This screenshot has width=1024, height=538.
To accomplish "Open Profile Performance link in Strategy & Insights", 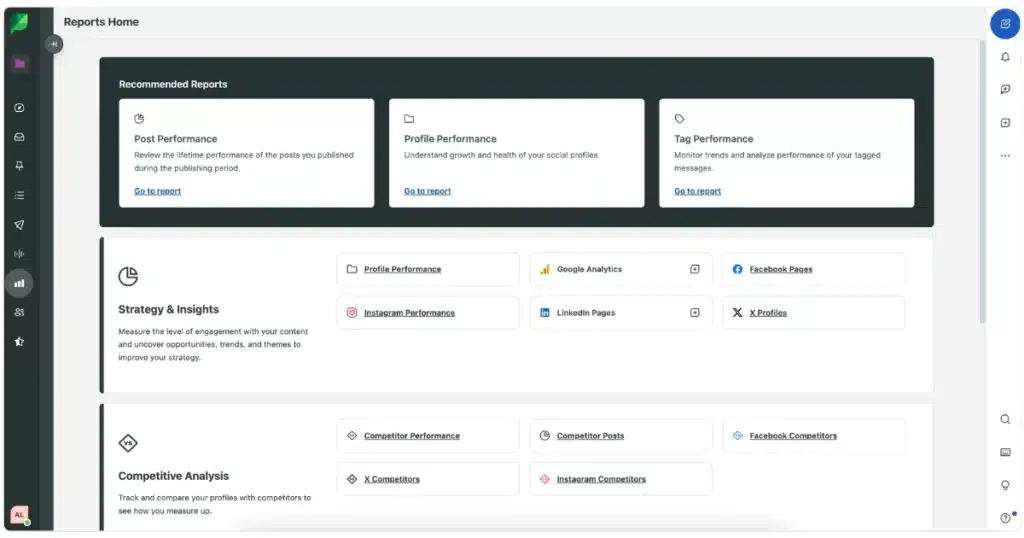I will click(x=402, y=269).
